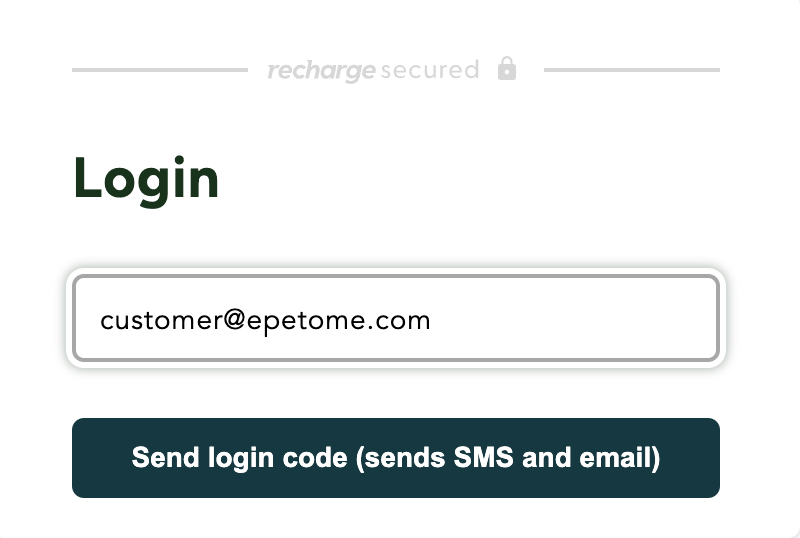
Task: Click the letter L of Login title
Action: point(89,178)
